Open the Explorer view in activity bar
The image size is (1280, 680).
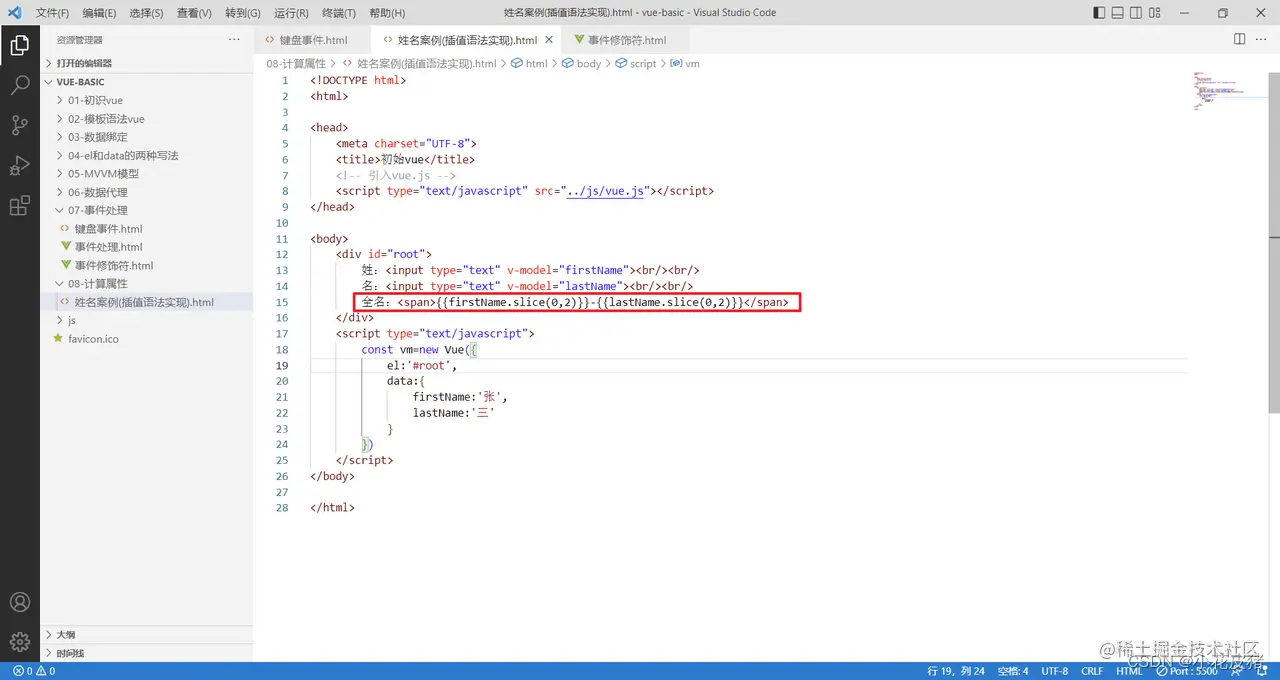pos(19,44)
